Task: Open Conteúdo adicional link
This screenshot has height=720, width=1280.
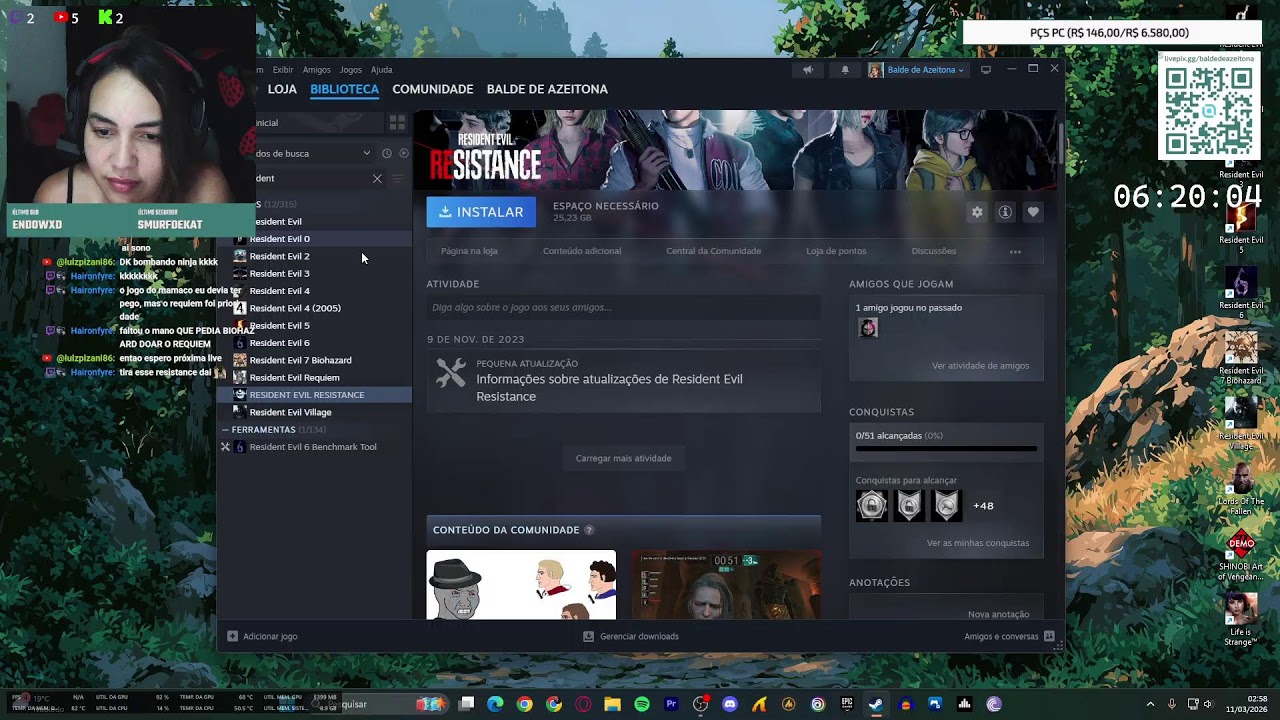Action: click(x=582, y=251)
